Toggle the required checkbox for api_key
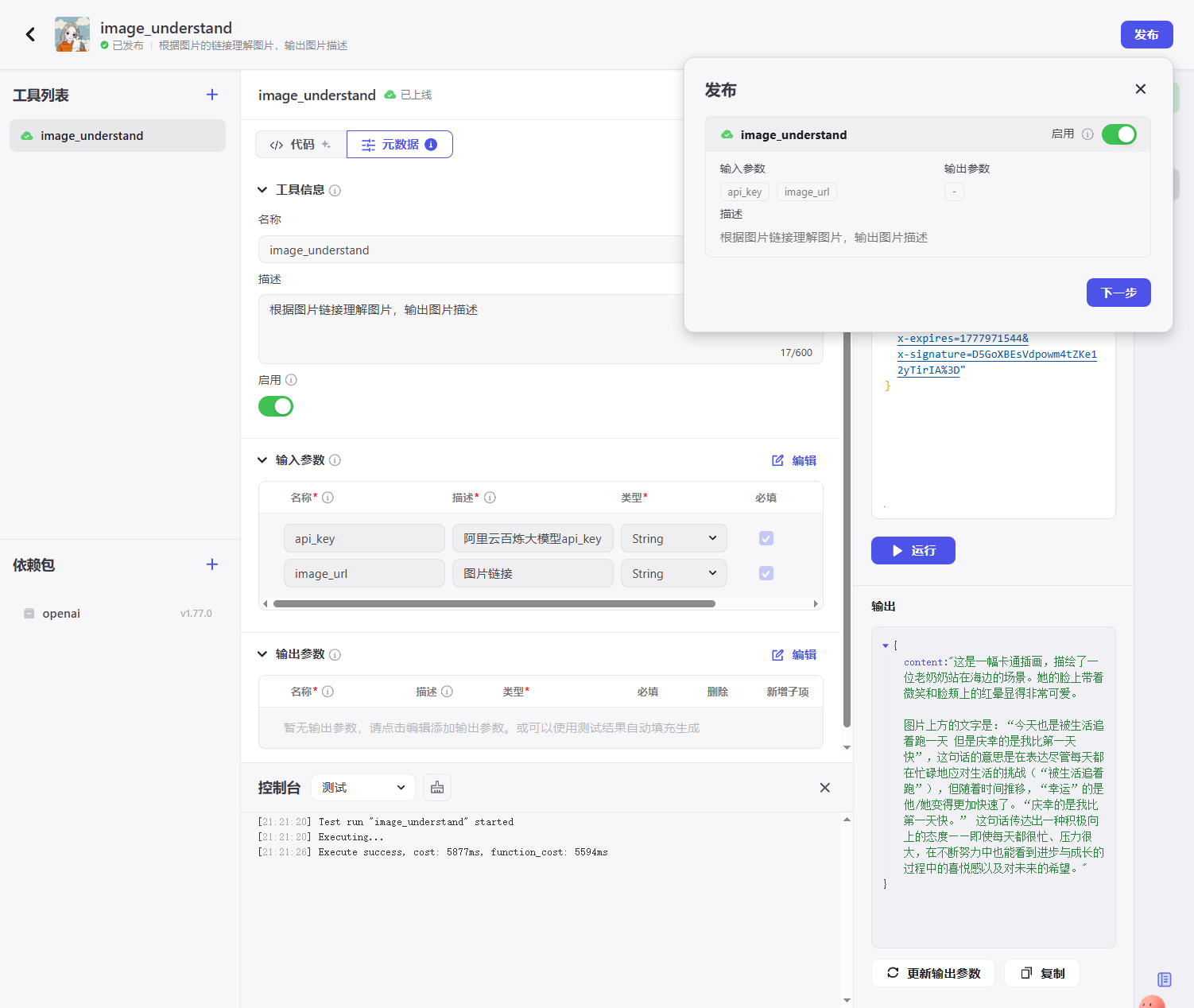The height and width of the screenshot is (1008, 1194). (x=766, y=538)
